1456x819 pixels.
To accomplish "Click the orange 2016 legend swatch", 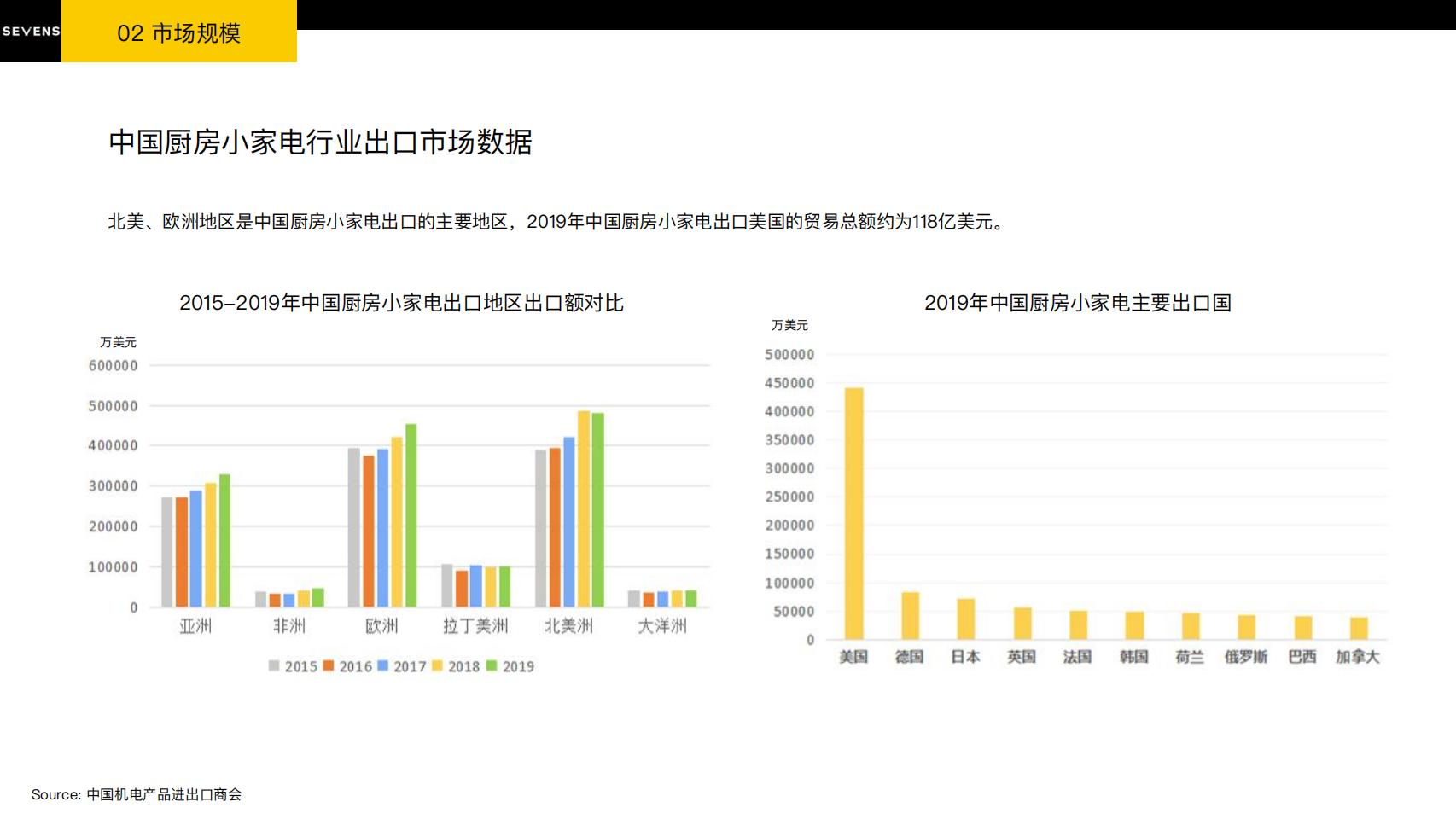I will [x=329, y=666].
